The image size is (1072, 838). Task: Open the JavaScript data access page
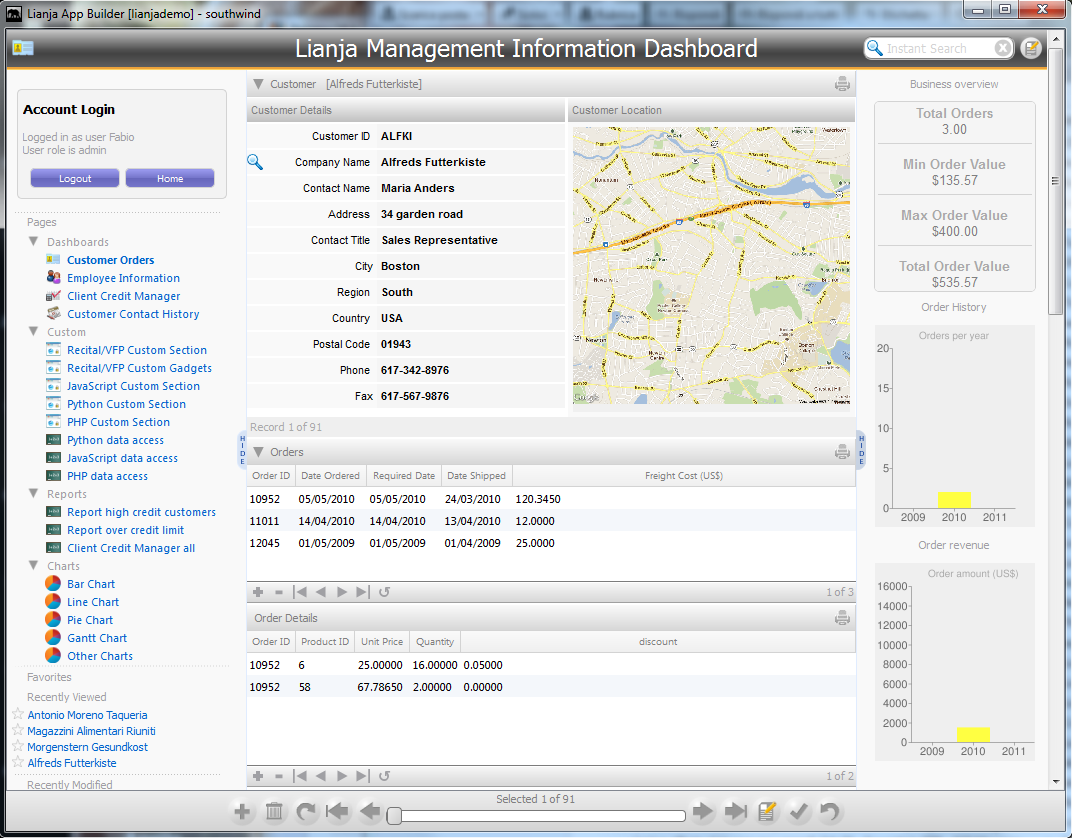(122, 458)
